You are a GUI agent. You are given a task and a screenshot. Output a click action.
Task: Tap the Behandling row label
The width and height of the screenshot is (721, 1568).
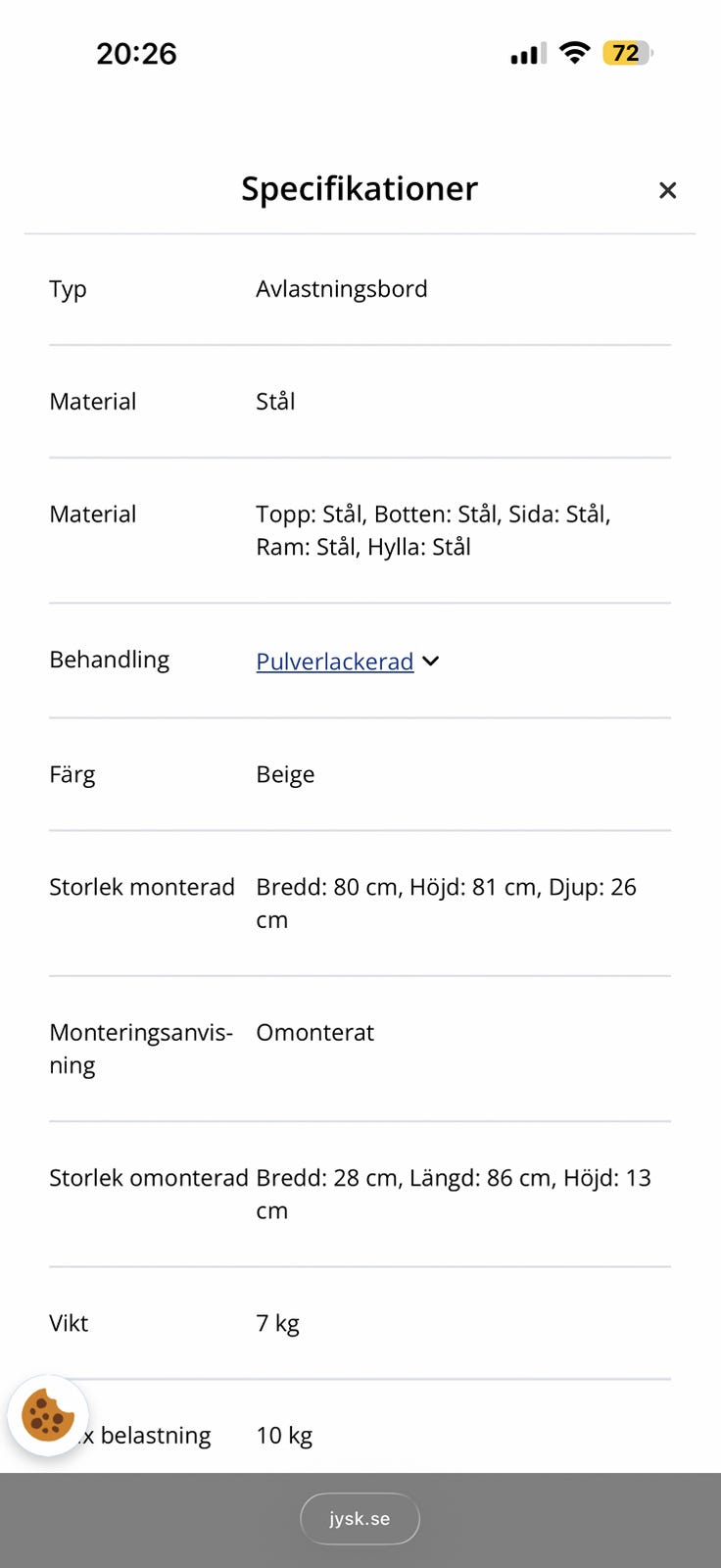click(110, 660)
